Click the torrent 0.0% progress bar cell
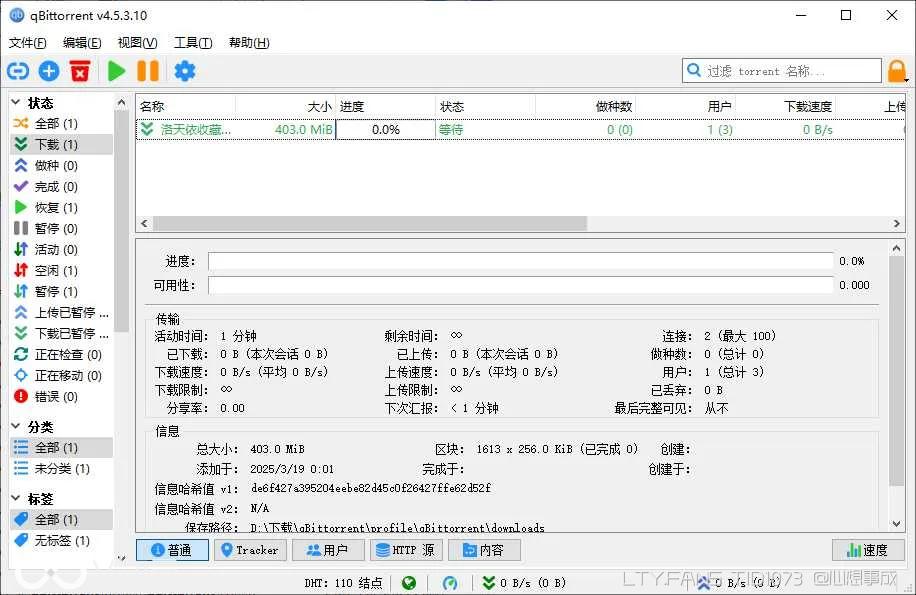 tap(386, 129)
